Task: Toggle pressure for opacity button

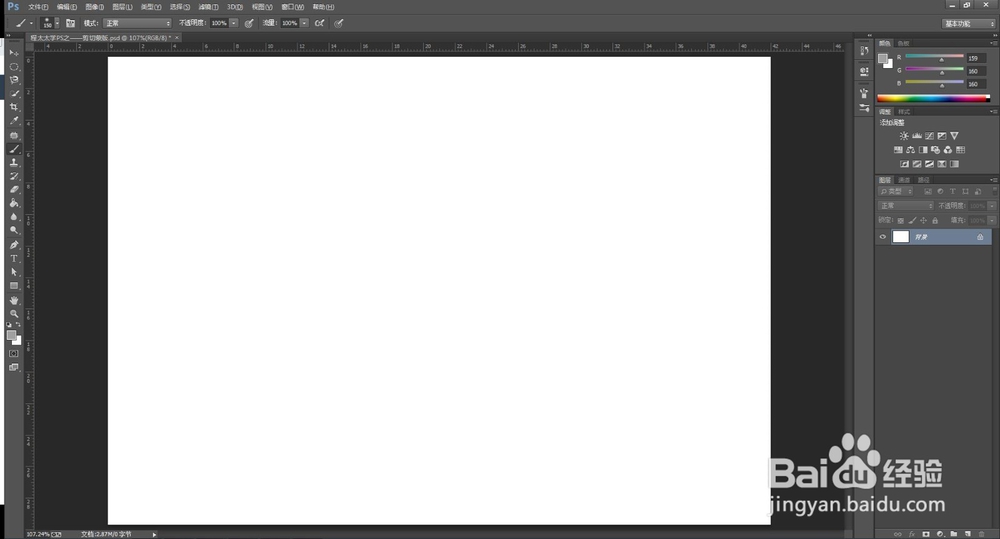Action: pos(249,23)
